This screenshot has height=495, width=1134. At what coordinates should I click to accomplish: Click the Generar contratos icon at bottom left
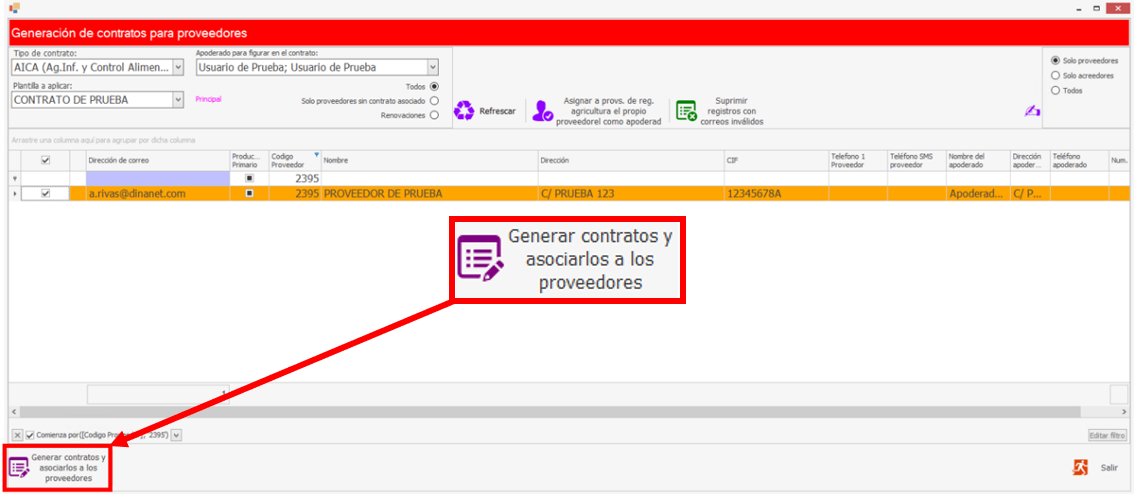coord(19,467)
